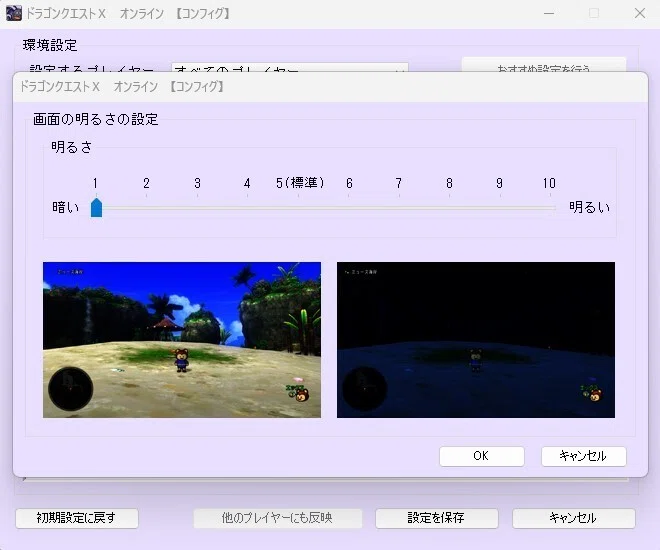Set brightness slider to position 4

(248, 208)
